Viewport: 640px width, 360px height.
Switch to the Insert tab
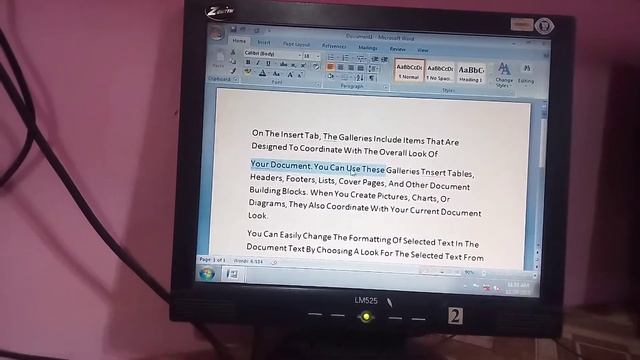coord(264,42)
